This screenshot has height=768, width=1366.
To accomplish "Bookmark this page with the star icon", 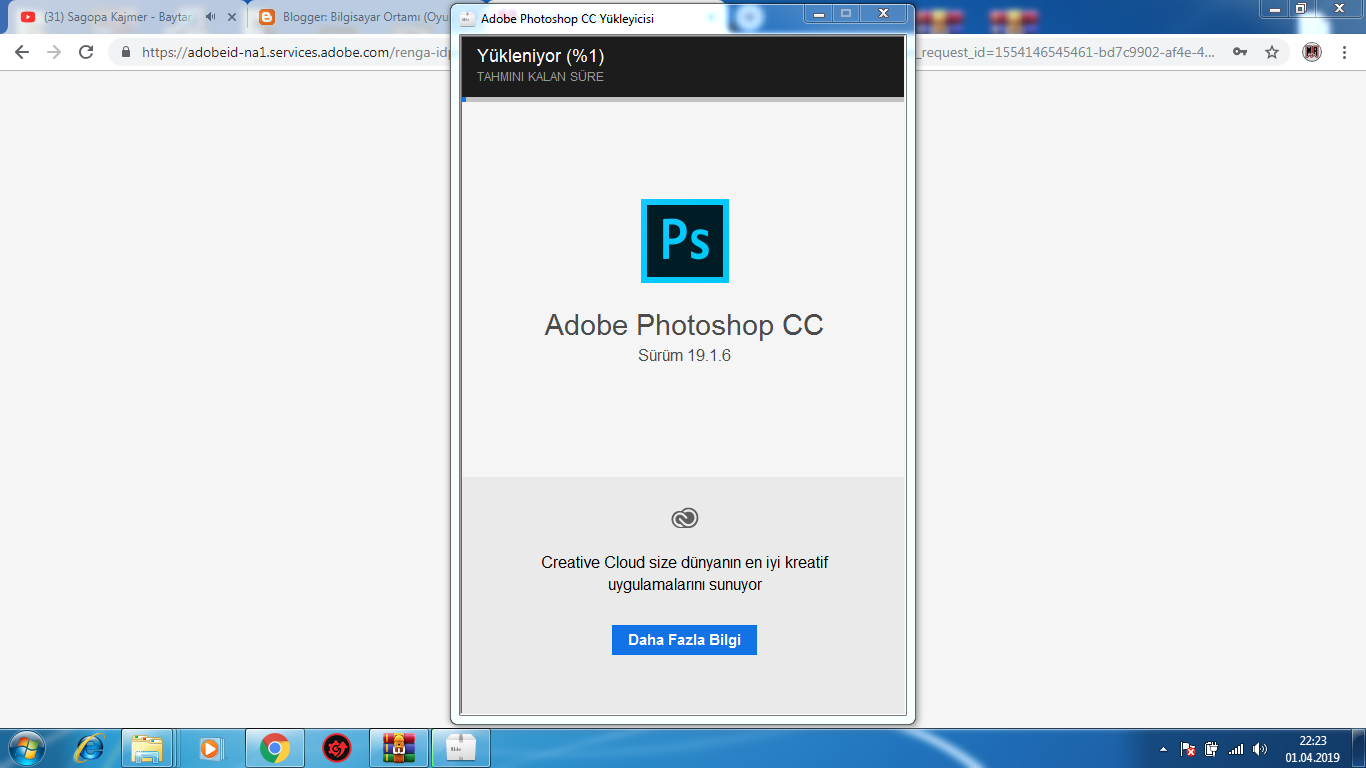I will pyautogui.click(x=1272, y=52).
